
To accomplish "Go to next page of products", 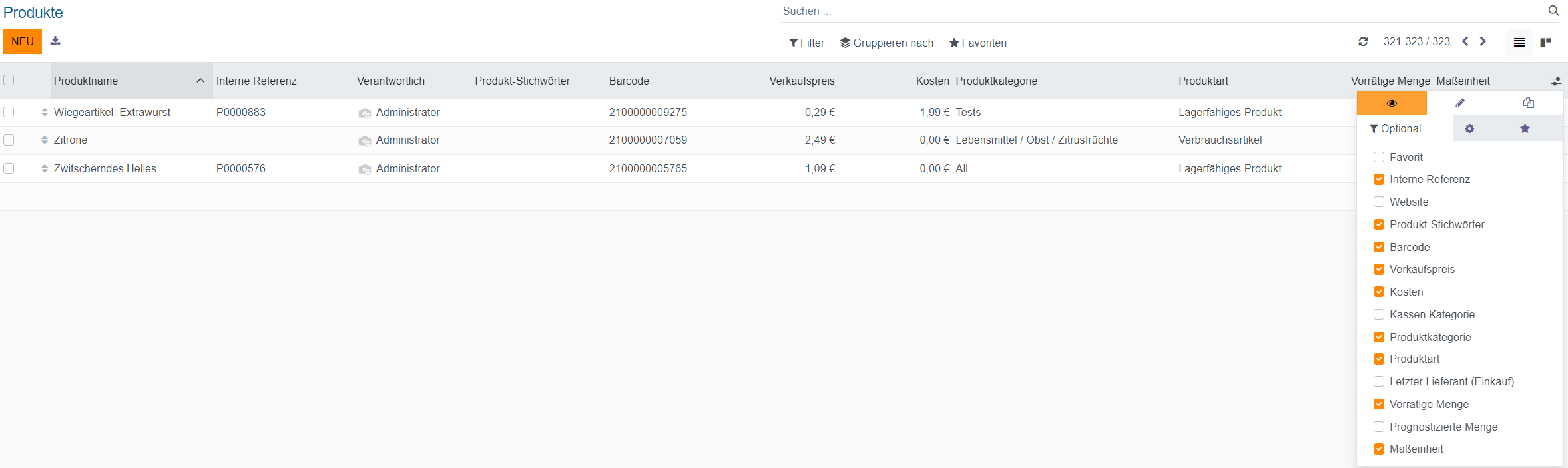I will coord(1483,41).
